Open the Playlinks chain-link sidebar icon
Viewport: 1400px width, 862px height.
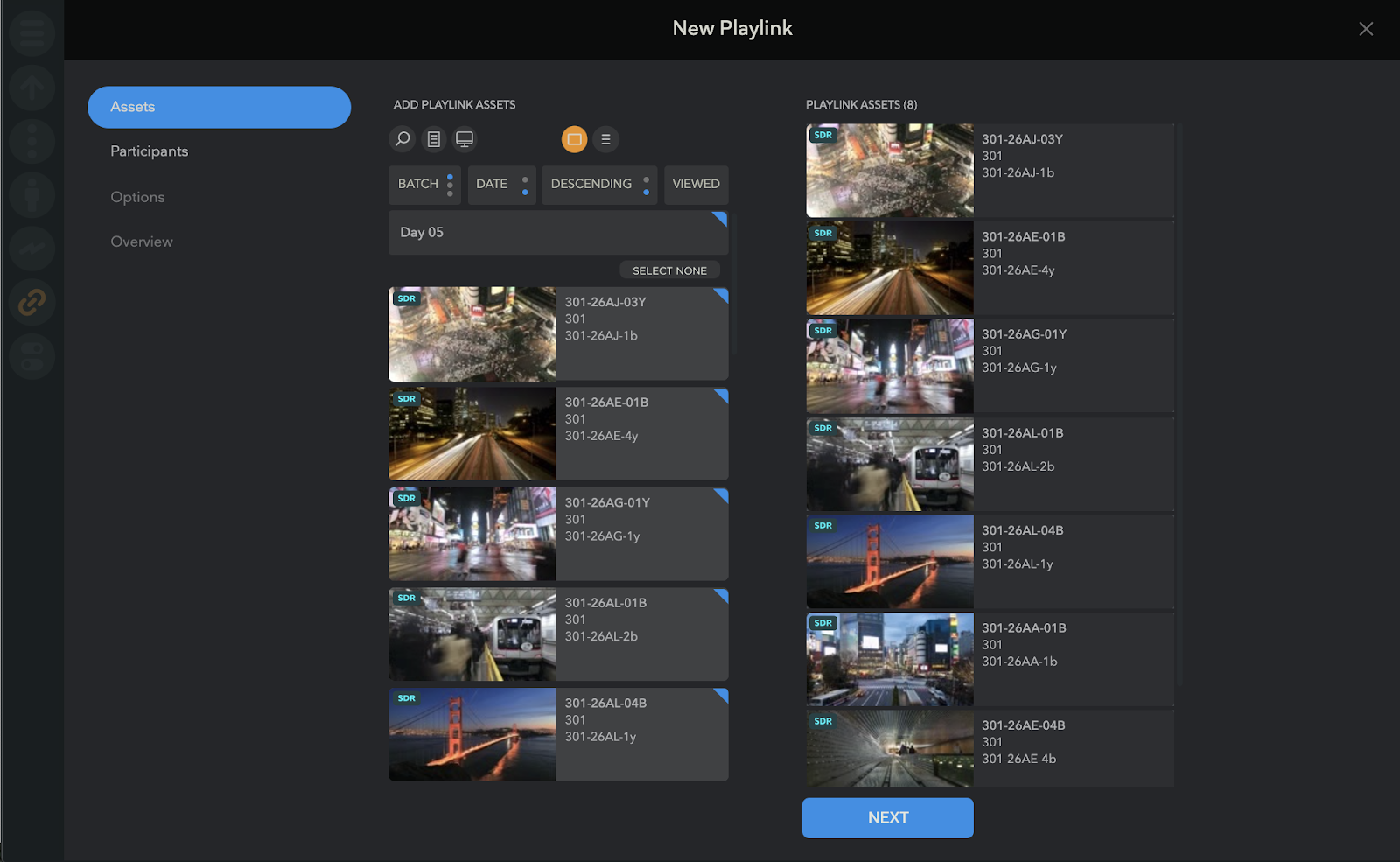click(x=32, y=303)
